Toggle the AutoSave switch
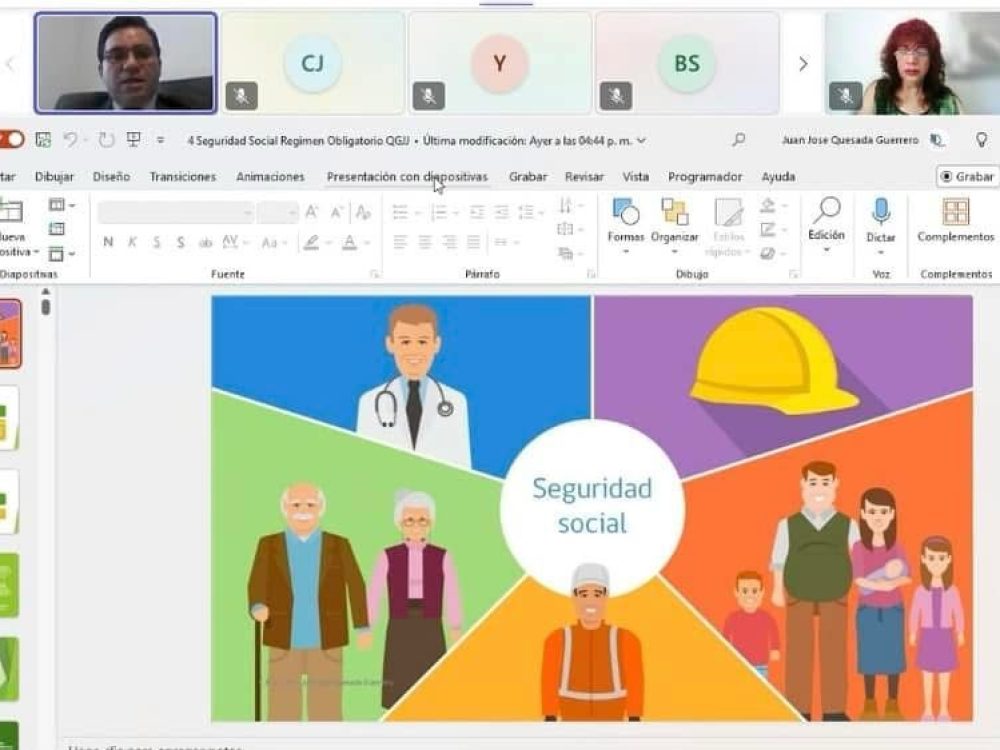This screenshot has width=1000, height=750. [11, 140]
